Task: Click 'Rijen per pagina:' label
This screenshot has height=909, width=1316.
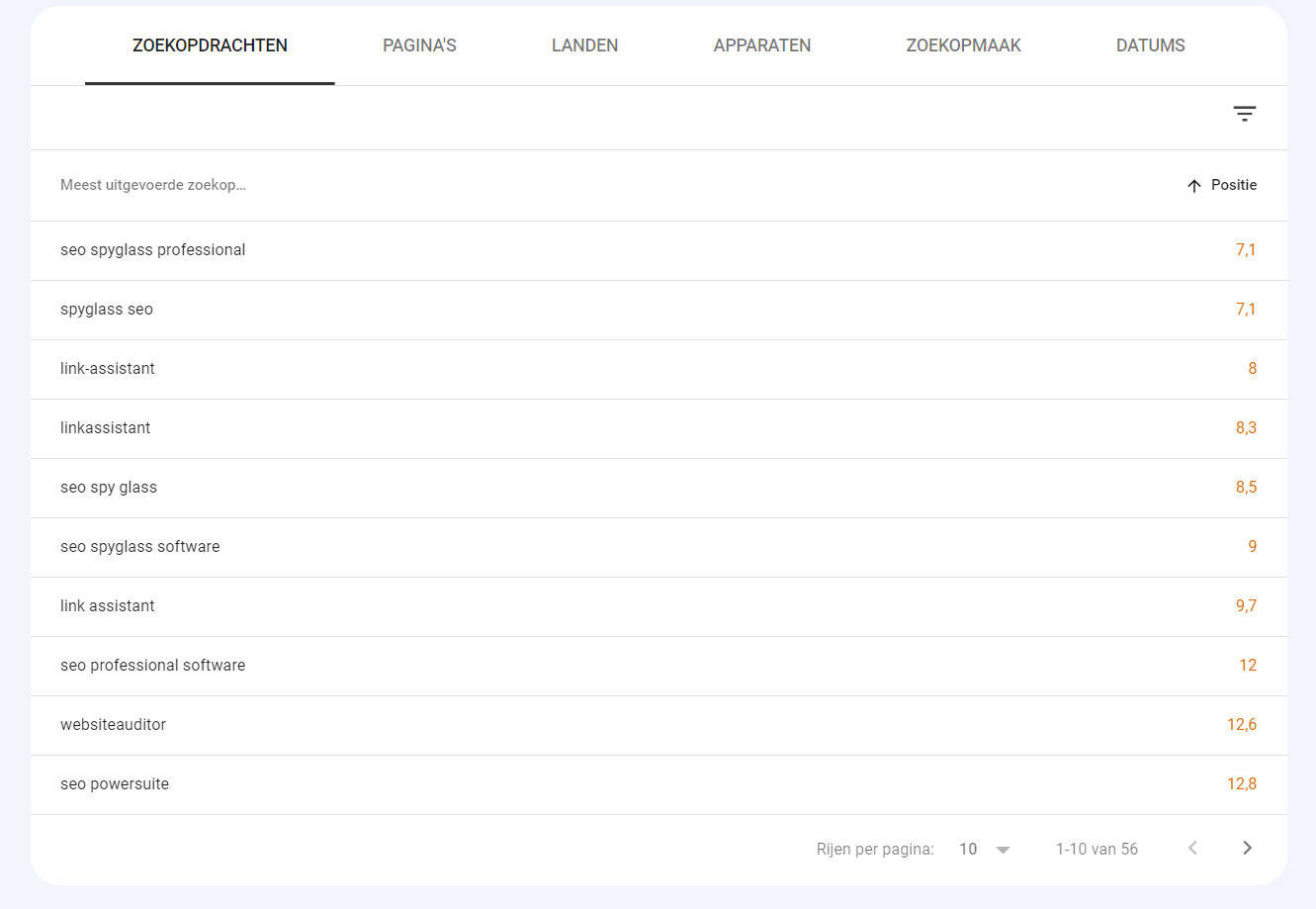Action: (875, 849)
